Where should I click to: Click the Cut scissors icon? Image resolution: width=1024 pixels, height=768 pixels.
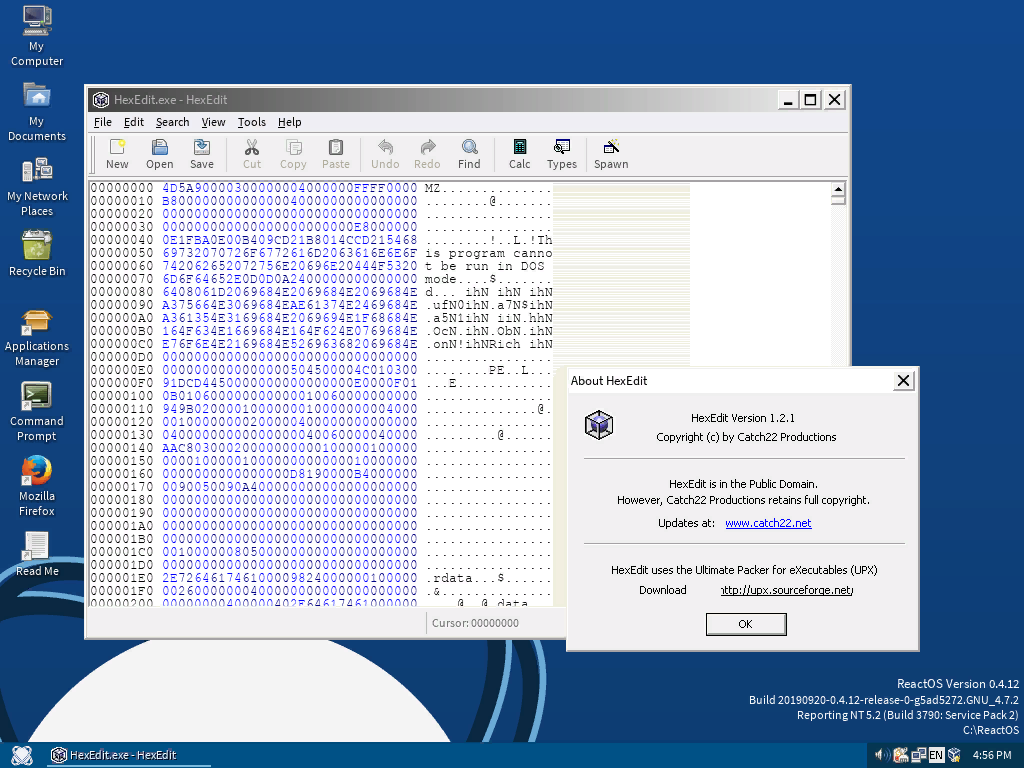251,147
